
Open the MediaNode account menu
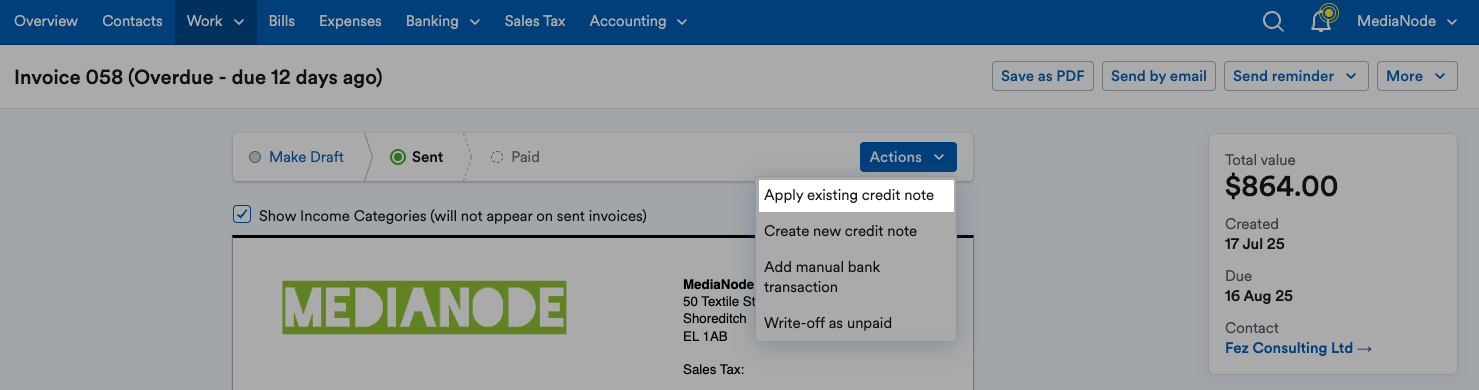pyautogui.click(x=1407, y=21)
